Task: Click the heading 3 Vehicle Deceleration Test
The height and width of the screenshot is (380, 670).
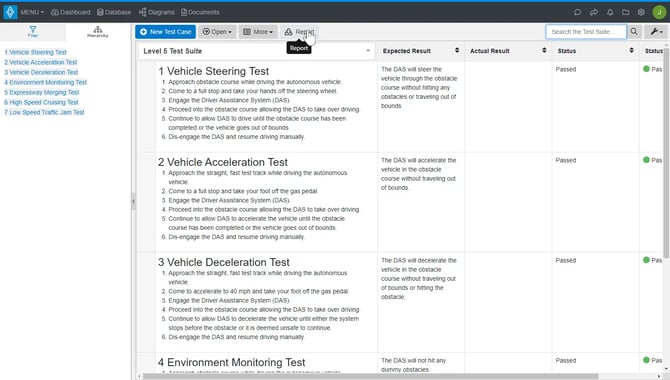Action: pyautogui.click(x=224, y=262)
